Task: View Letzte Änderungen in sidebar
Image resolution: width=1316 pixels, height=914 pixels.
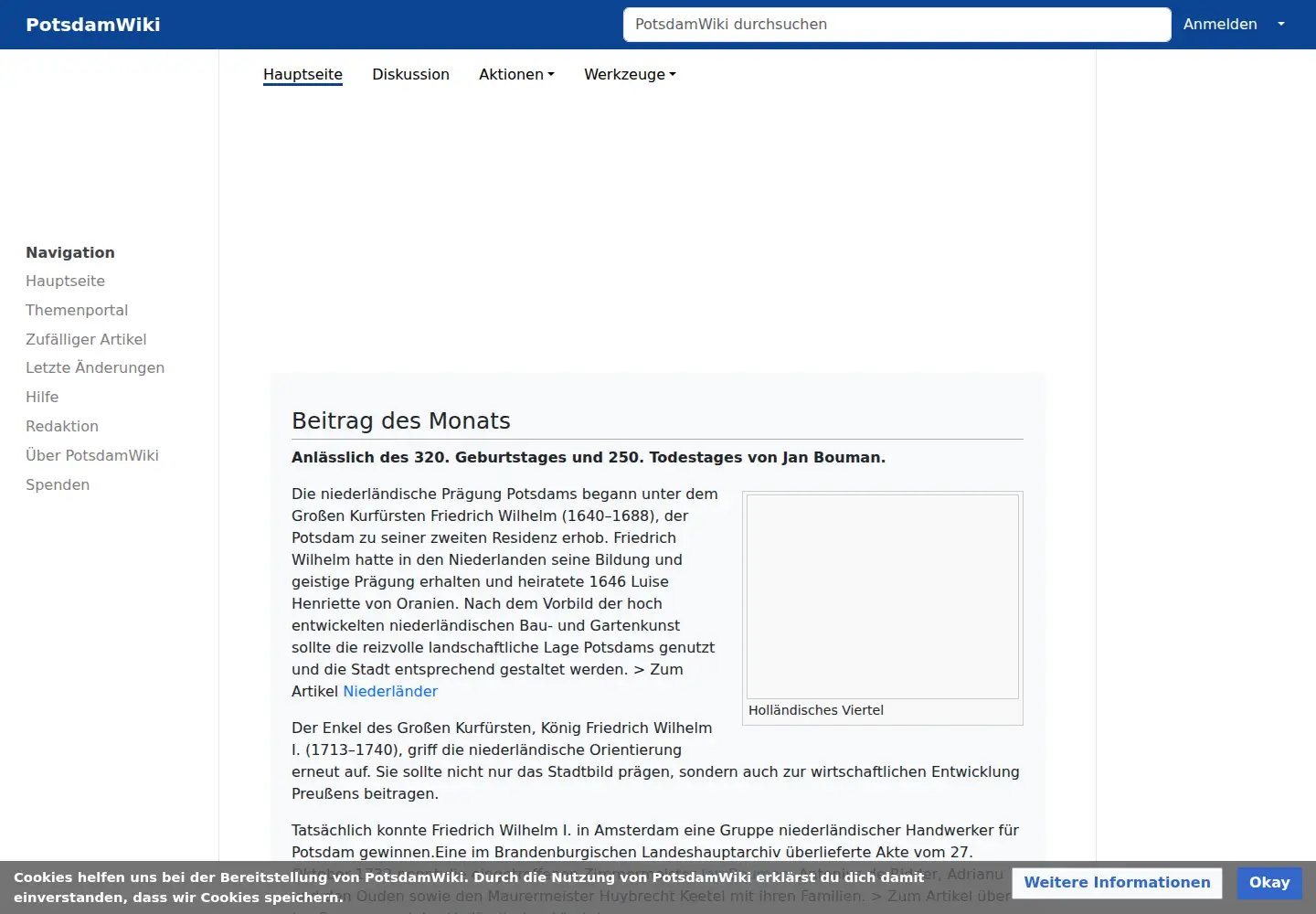Action: pos(95,368)
